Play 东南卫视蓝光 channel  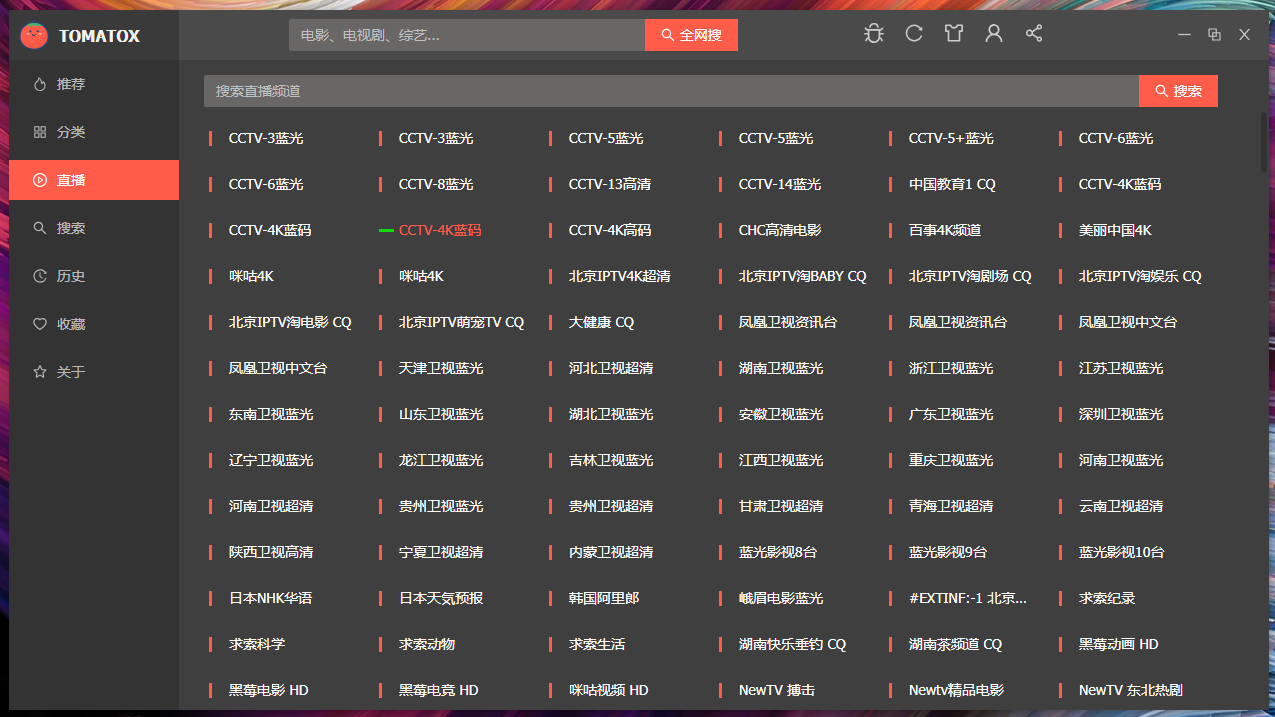click(271, 414)
